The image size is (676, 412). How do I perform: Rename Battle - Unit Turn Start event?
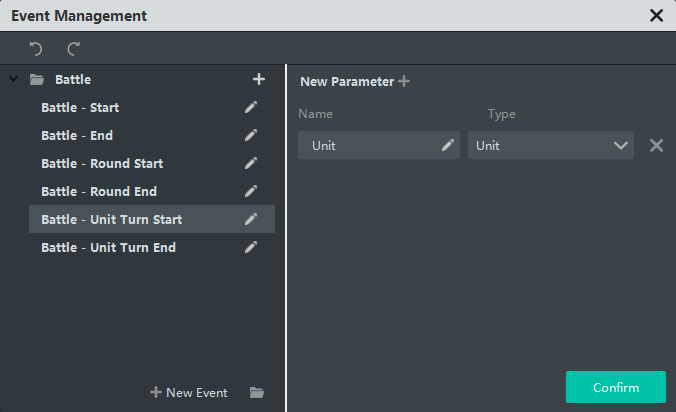tap(251, 219)
